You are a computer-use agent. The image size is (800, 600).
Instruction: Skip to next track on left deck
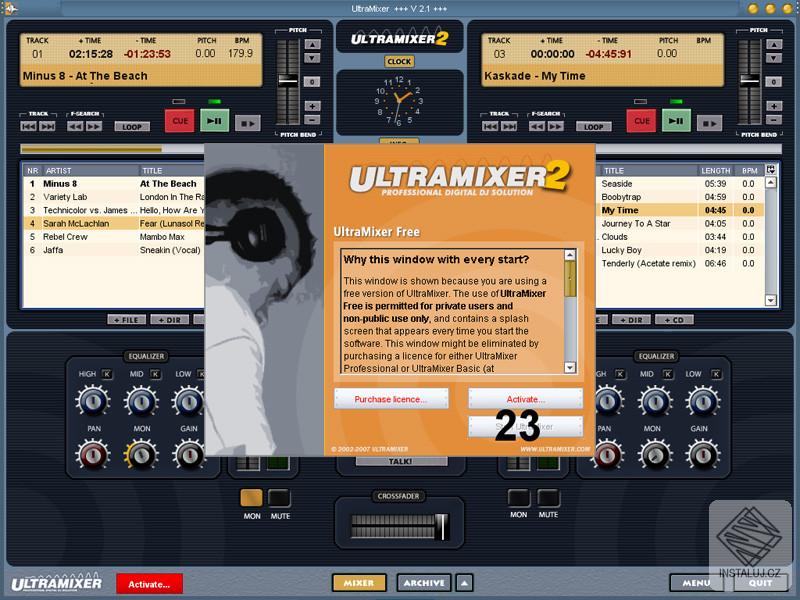[47, 126]
